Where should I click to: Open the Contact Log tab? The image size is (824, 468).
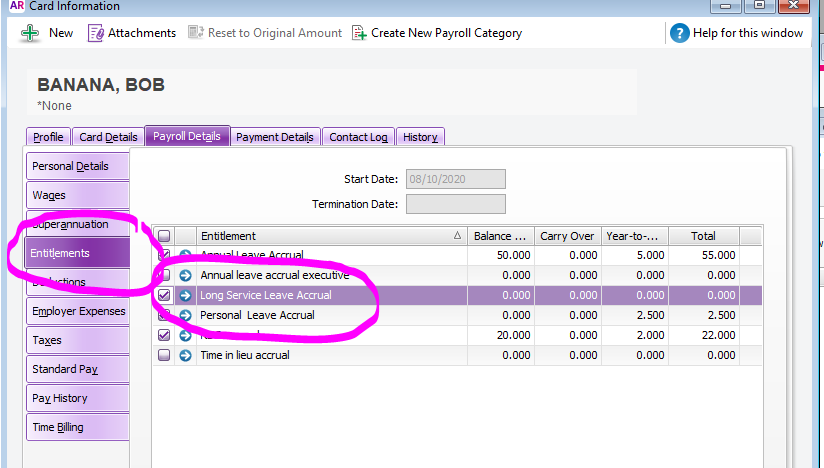pyautogui.click(x=358, y=137)
